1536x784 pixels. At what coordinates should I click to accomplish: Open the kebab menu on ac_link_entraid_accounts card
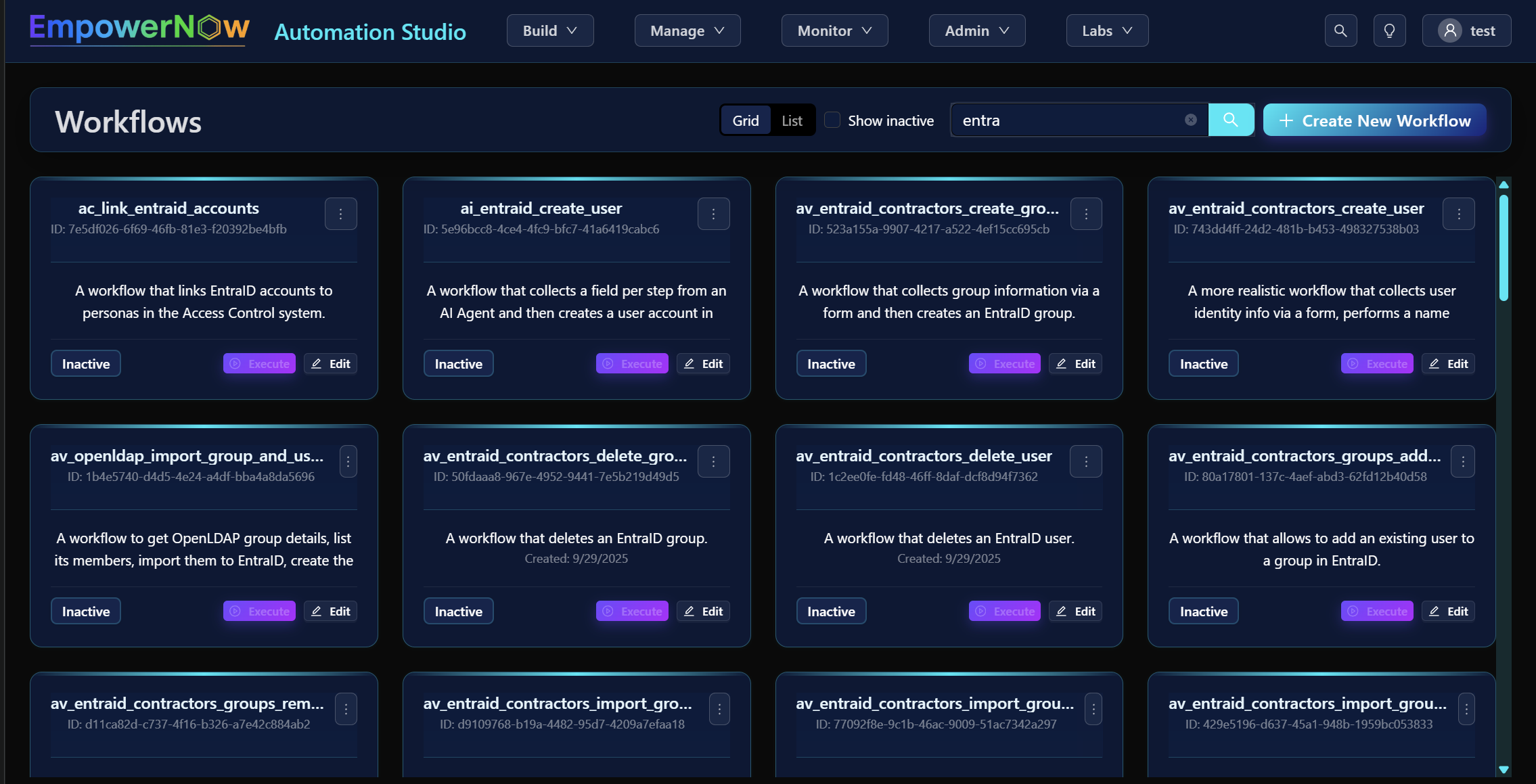coord(341,213)
